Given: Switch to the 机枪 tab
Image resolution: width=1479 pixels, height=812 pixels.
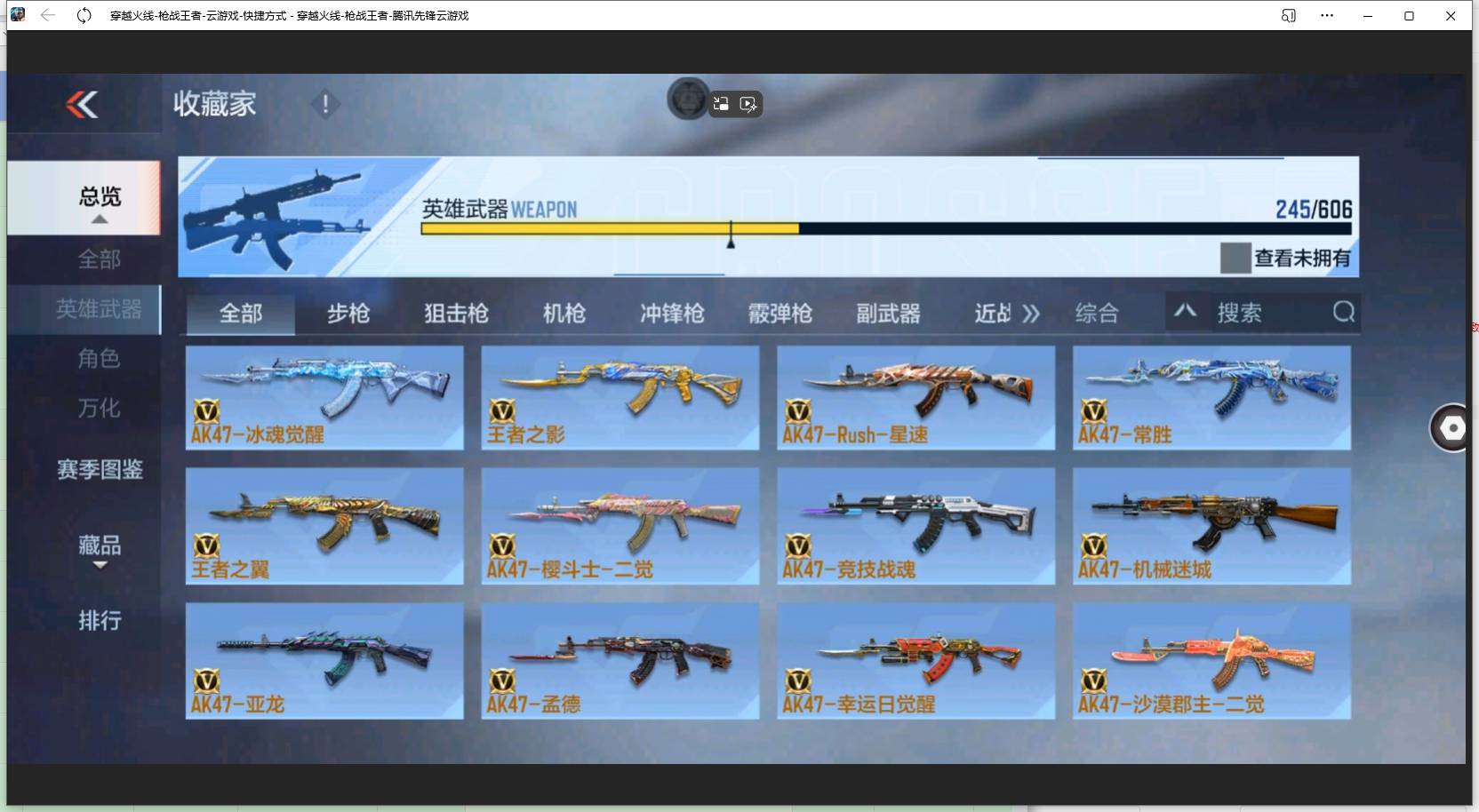Looking at the screenshot, I should tap(564, 314).
